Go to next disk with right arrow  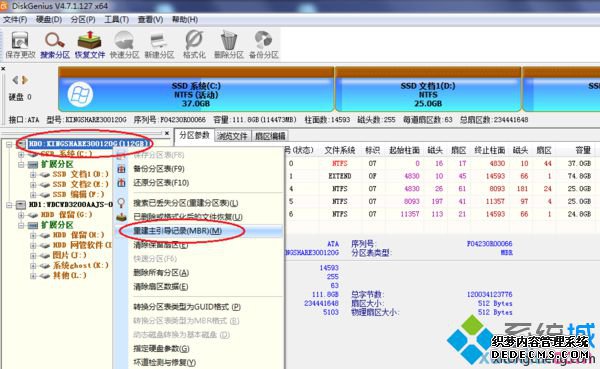click(x=25, y=80)
